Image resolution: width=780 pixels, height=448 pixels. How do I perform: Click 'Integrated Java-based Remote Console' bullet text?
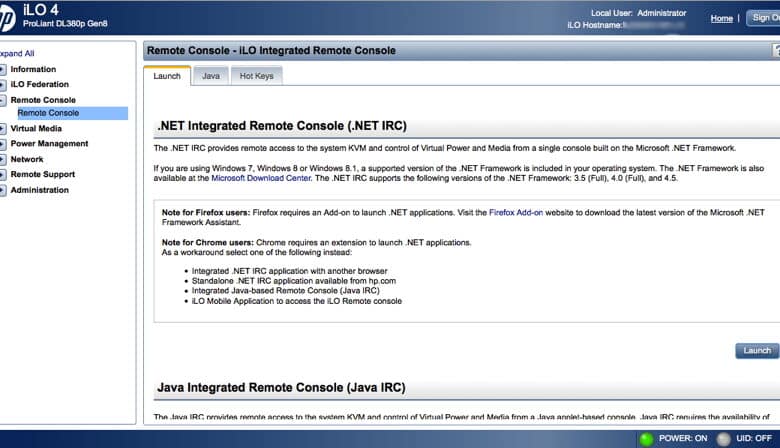click(286, 291)
